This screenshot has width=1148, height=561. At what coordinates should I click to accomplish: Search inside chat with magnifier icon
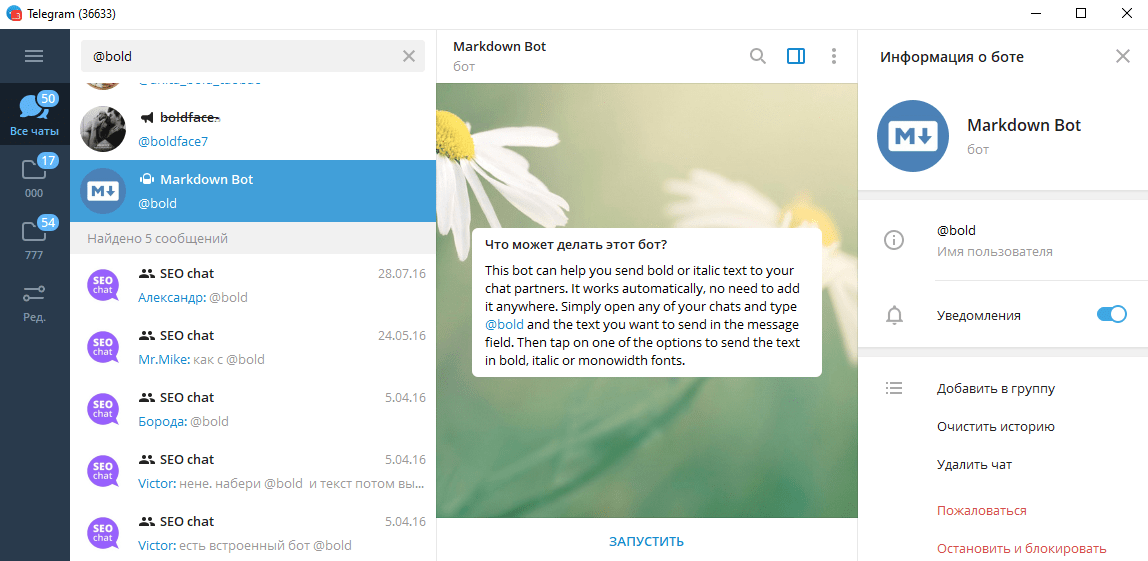pyautogui.click(x=758, y=56)
